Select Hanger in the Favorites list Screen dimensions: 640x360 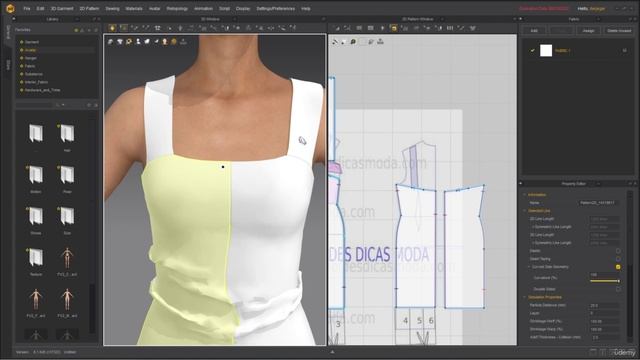[31, 58]
